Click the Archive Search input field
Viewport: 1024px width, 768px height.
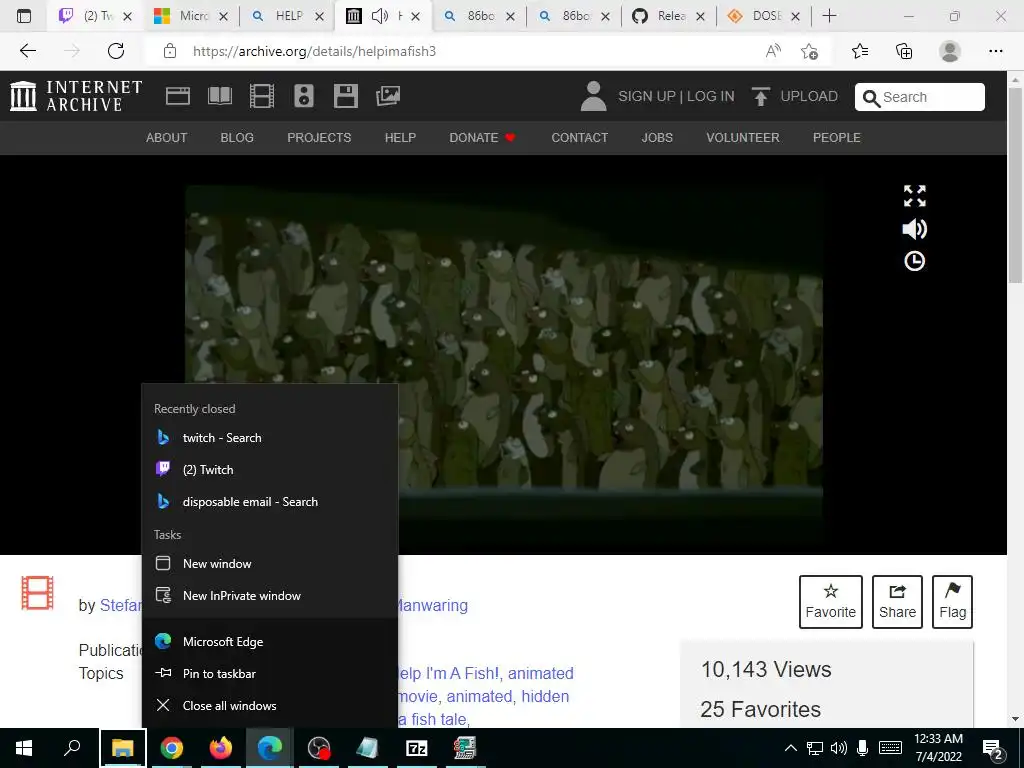920,97
